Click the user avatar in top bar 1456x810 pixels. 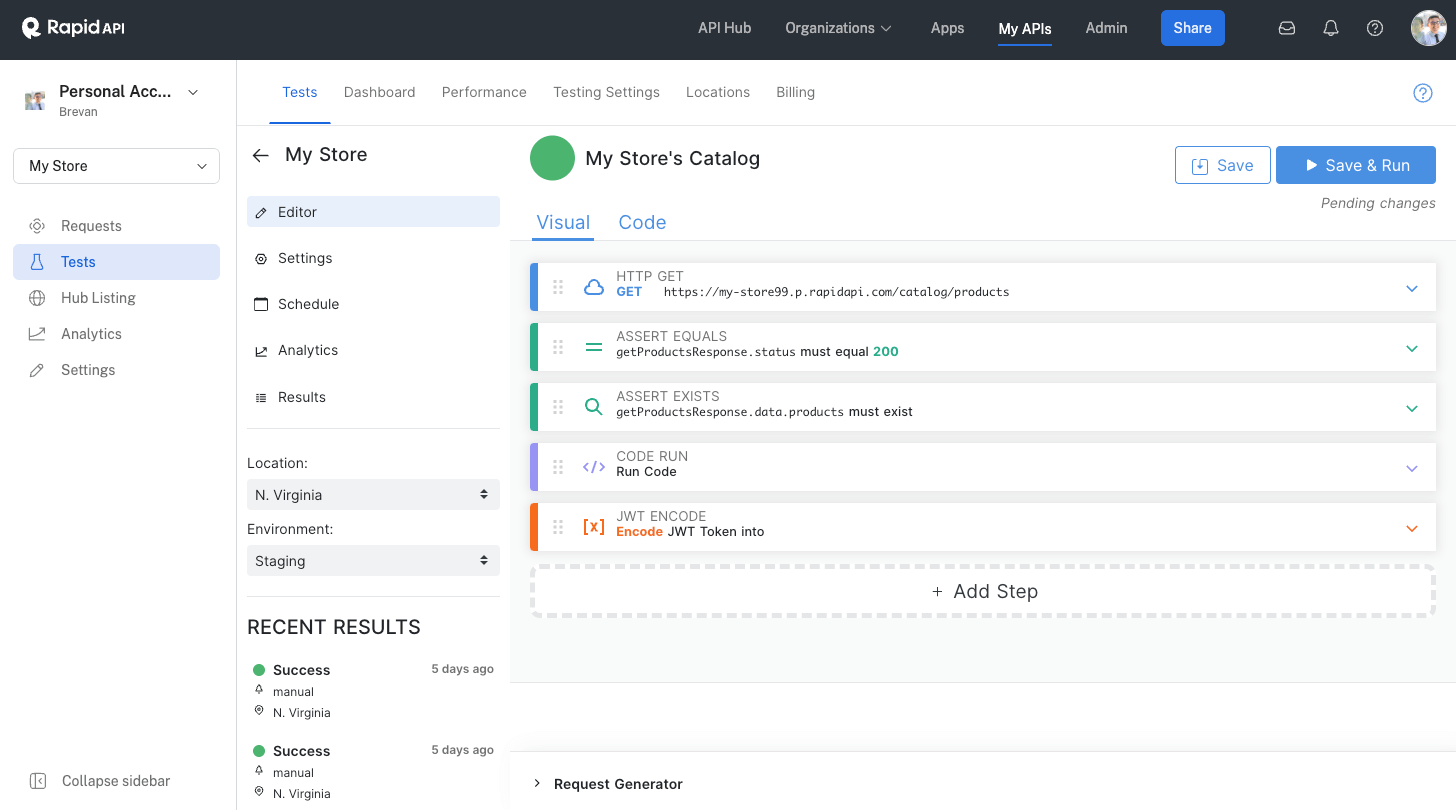[x=1428, y=28]
